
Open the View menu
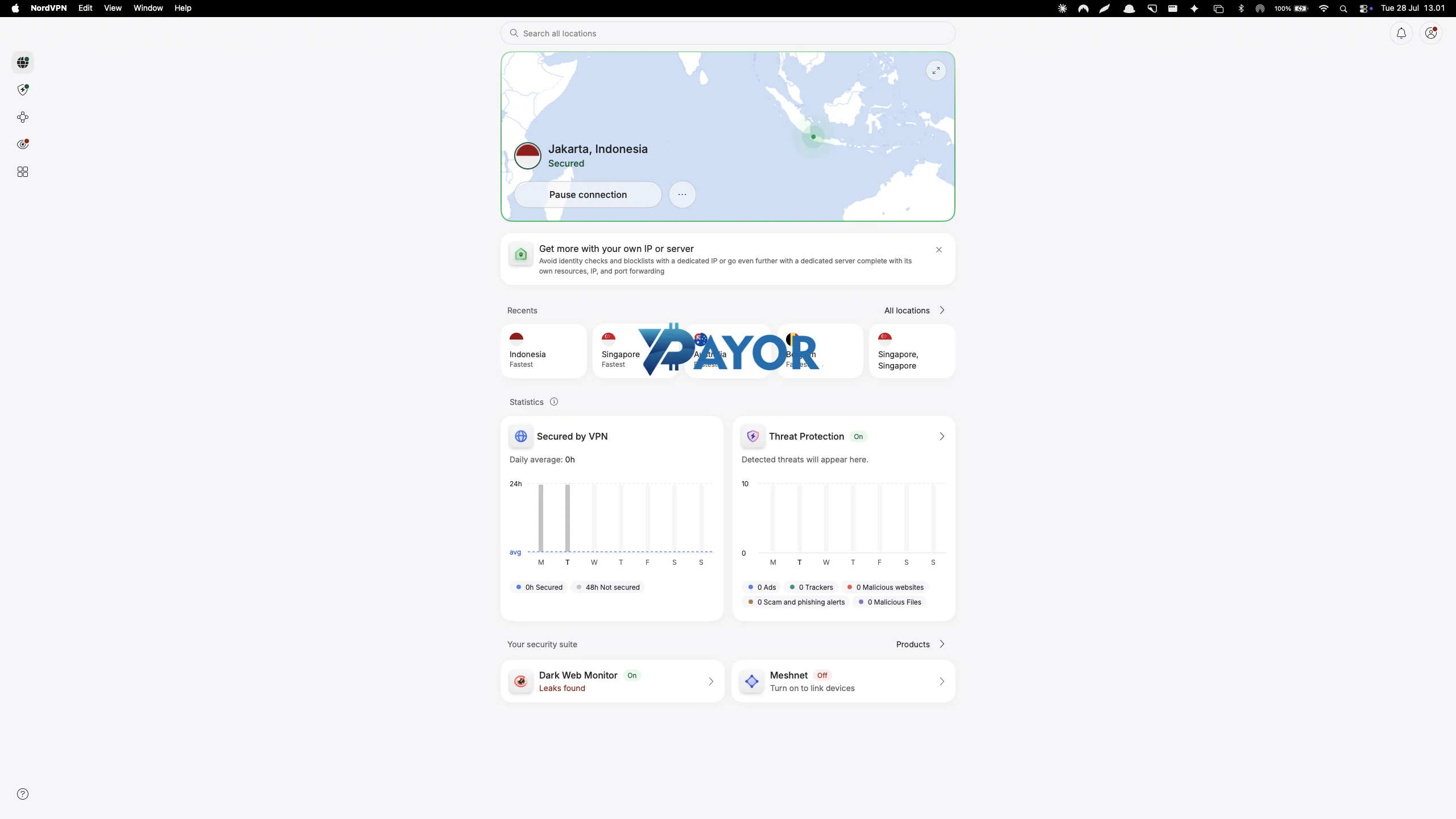[x=113, y=8]
